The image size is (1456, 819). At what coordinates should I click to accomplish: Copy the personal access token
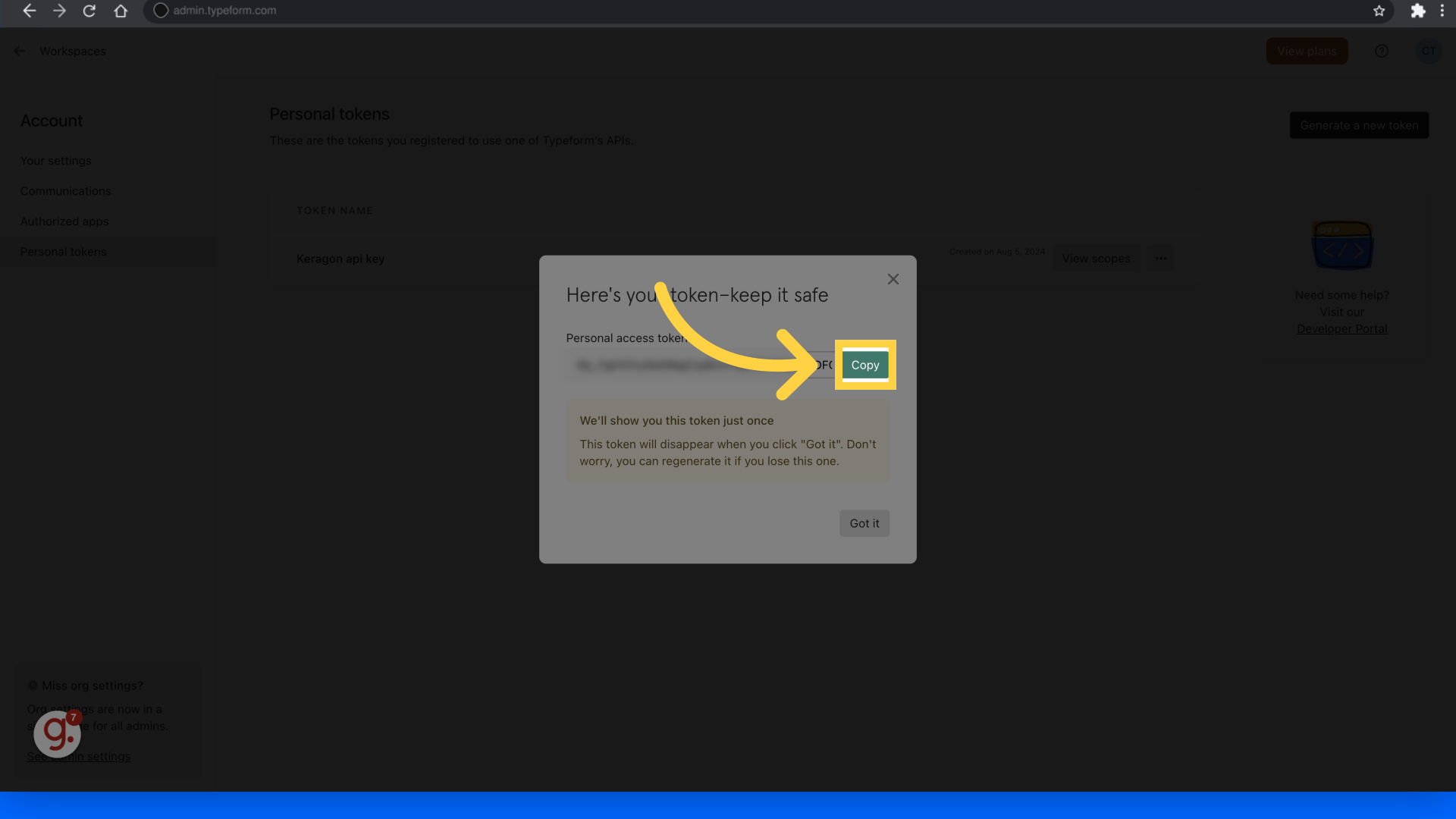865,365
